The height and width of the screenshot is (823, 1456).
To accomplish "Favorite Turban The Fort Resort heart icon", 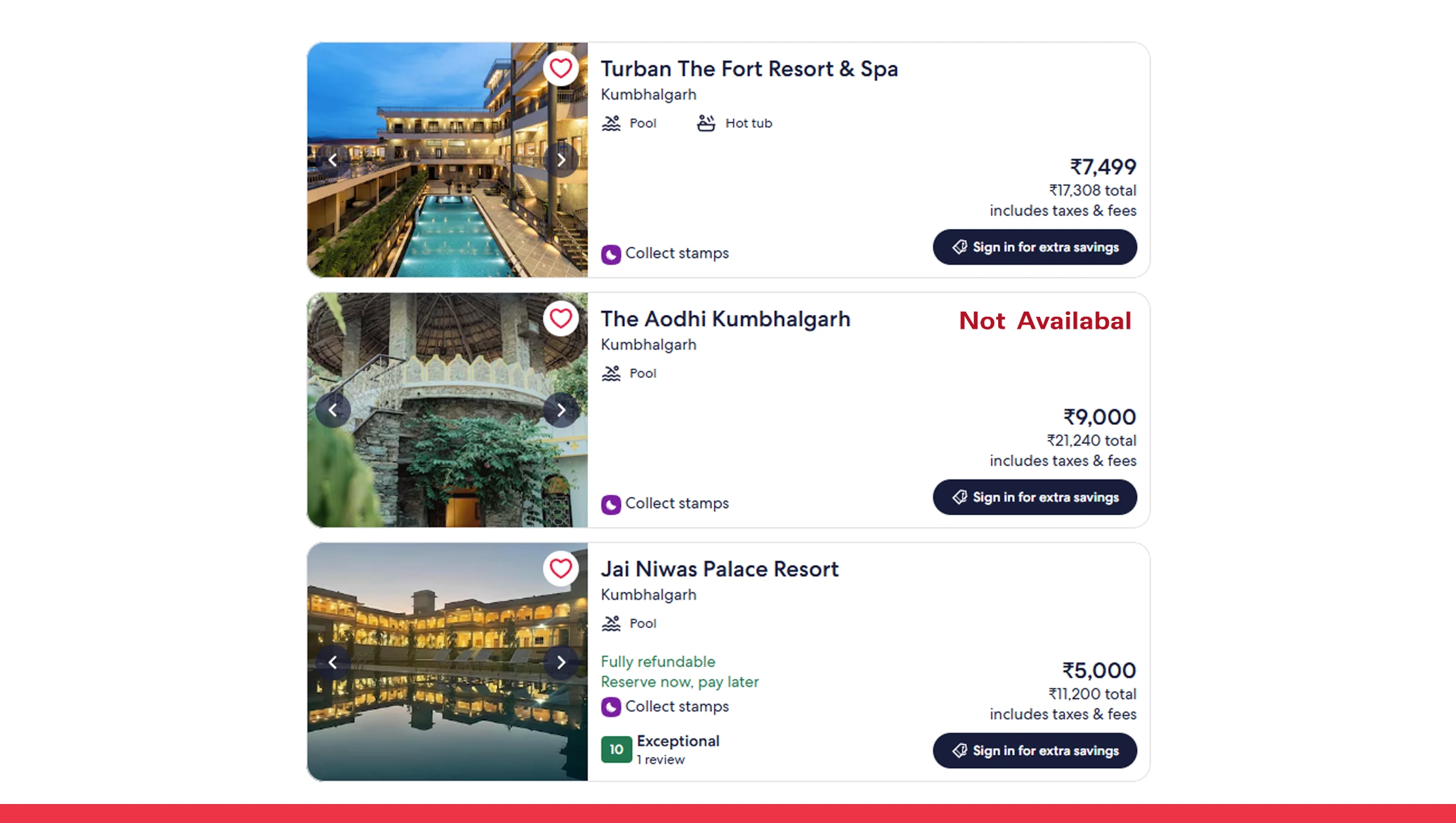I will click(561, 68).
